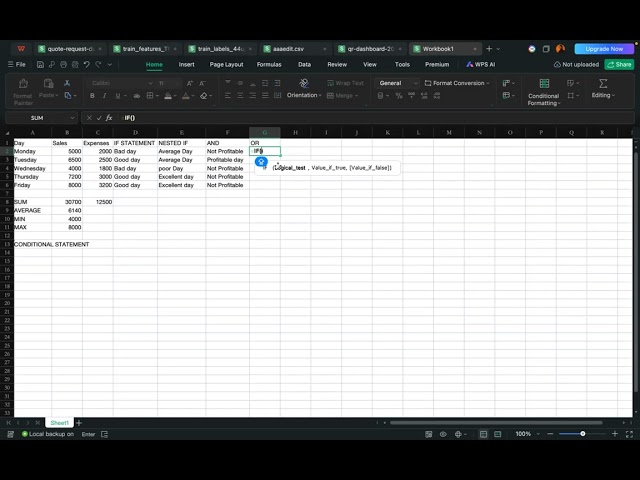640x480 pixels.
Task: Open the WPS AI tab
Action: click(x=481, y=64)
